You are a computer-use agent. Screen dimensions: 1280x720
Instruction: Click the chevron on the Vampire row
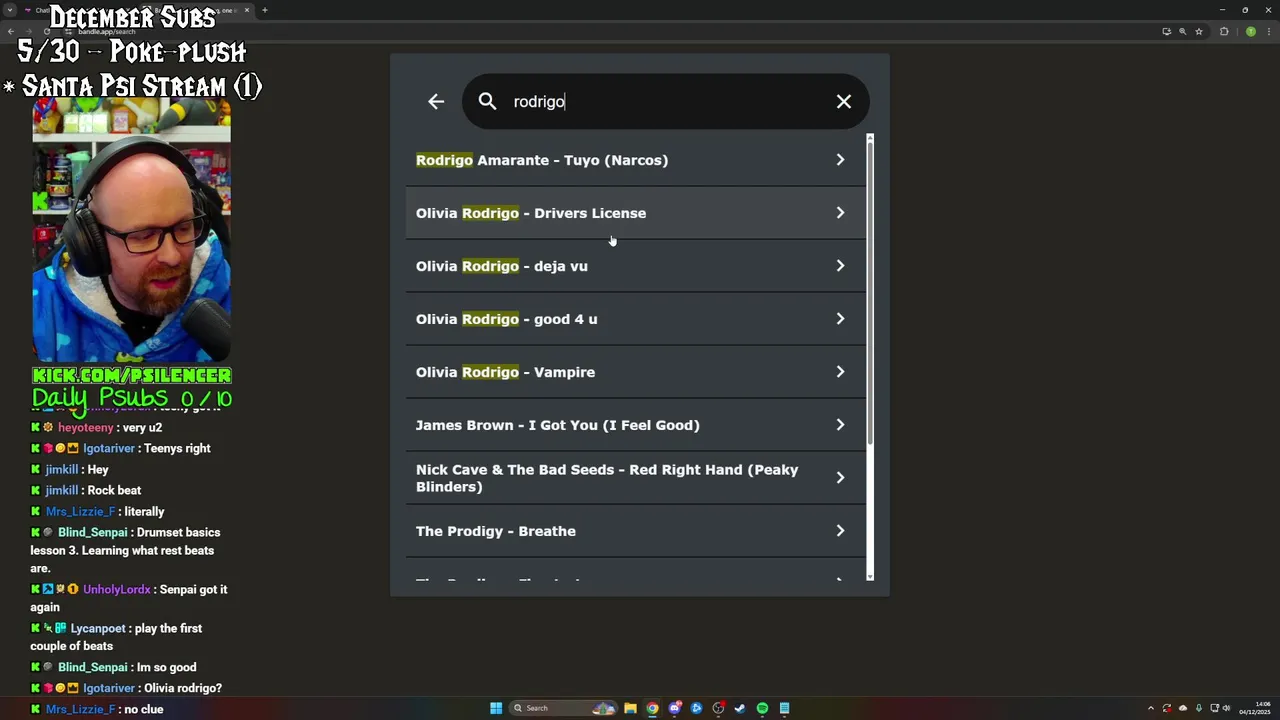(840, 372)
